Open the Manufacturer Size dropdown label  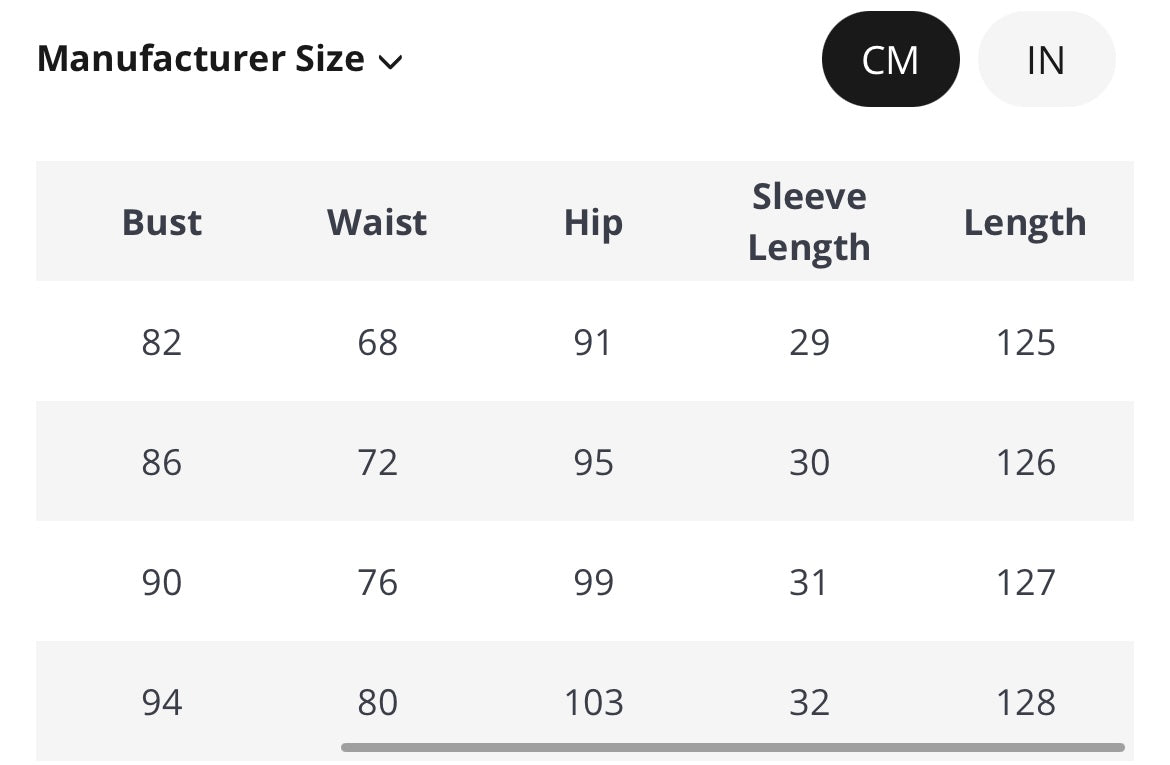(200, 59)
